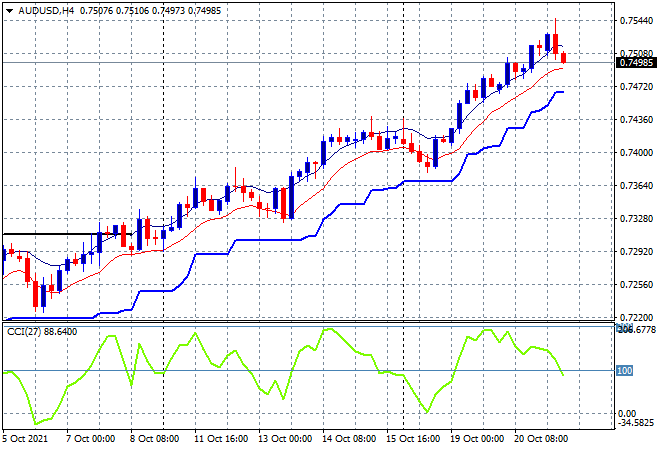The image size is (660, 450).
Task: Click the 13 Oct 00:00 time label
Action: 285,439
